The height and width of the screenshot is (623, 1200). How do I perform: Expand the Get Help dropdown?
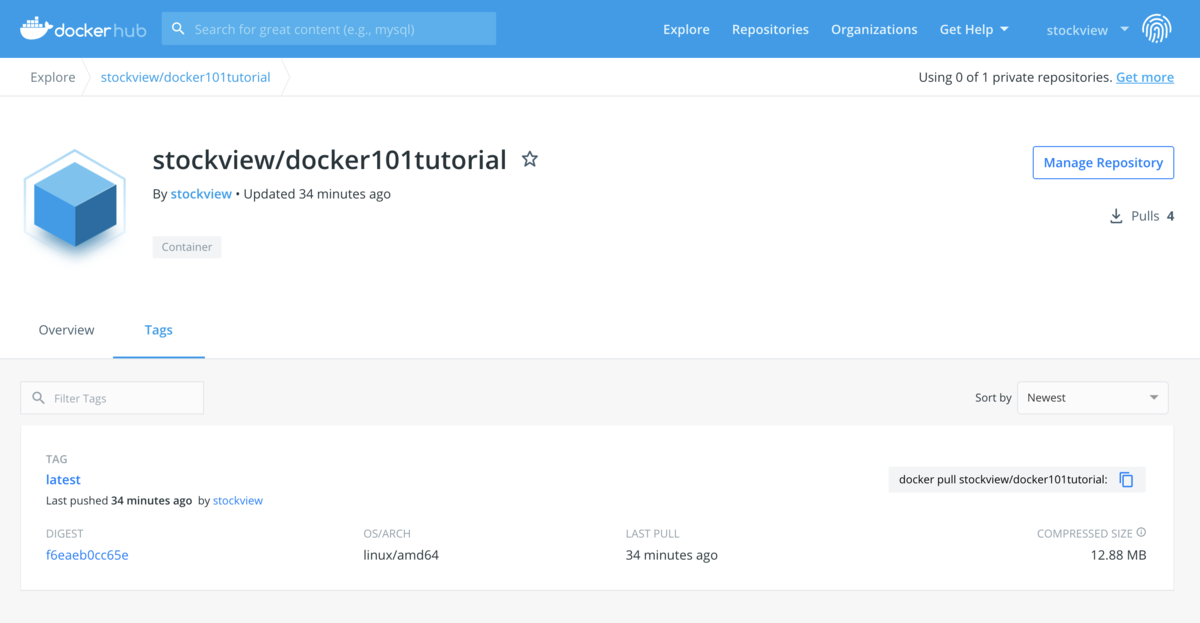pyautogui.click(x=974, y=29)
